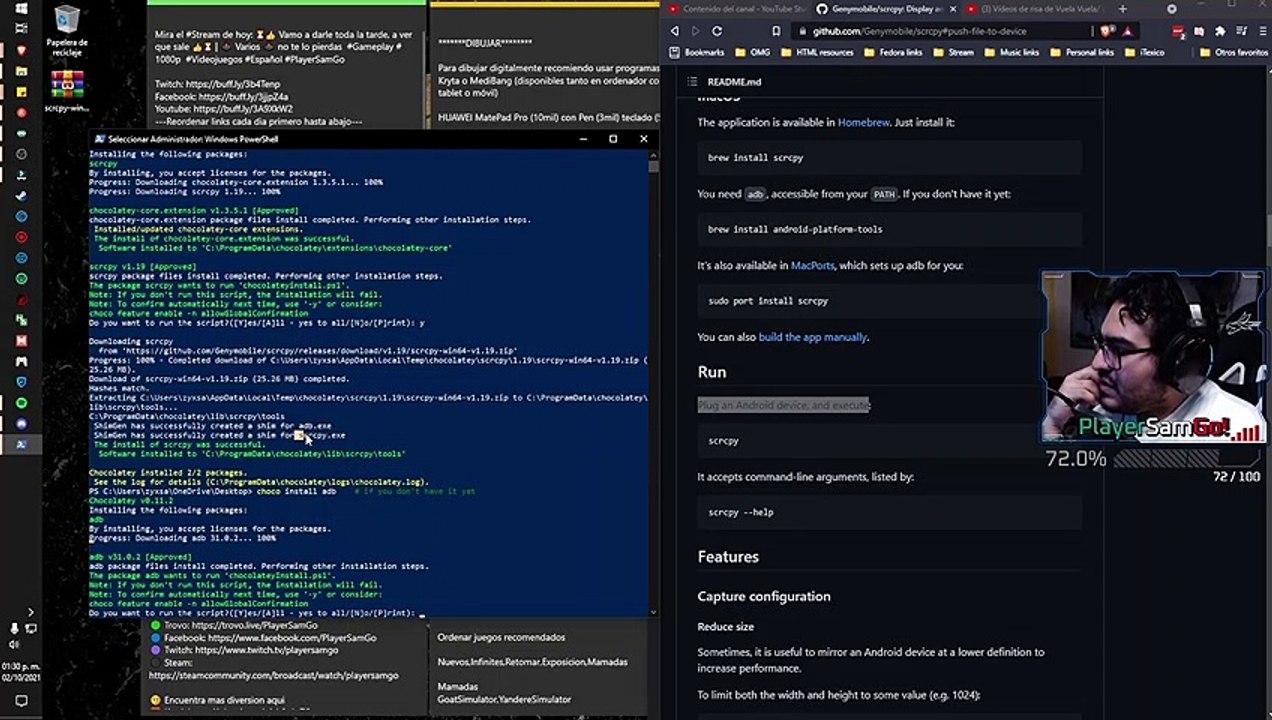
Task: Click the Reduce size subheading
Action: [726, 626]
